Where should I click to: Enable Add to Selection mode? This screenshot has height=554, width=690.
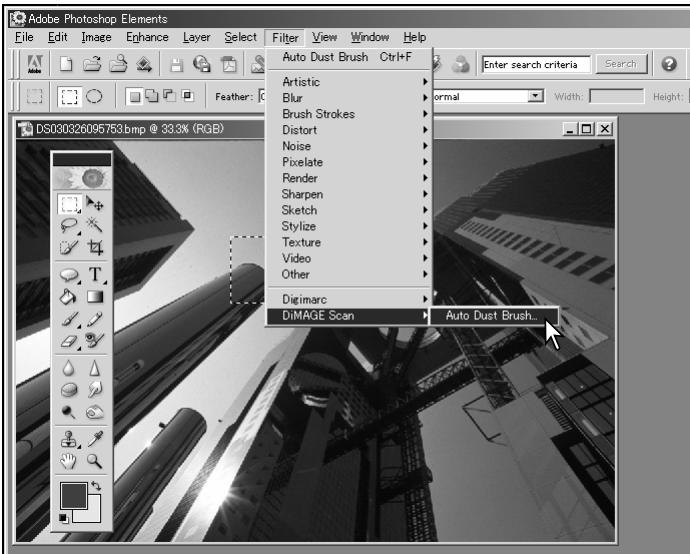(152, 95)
